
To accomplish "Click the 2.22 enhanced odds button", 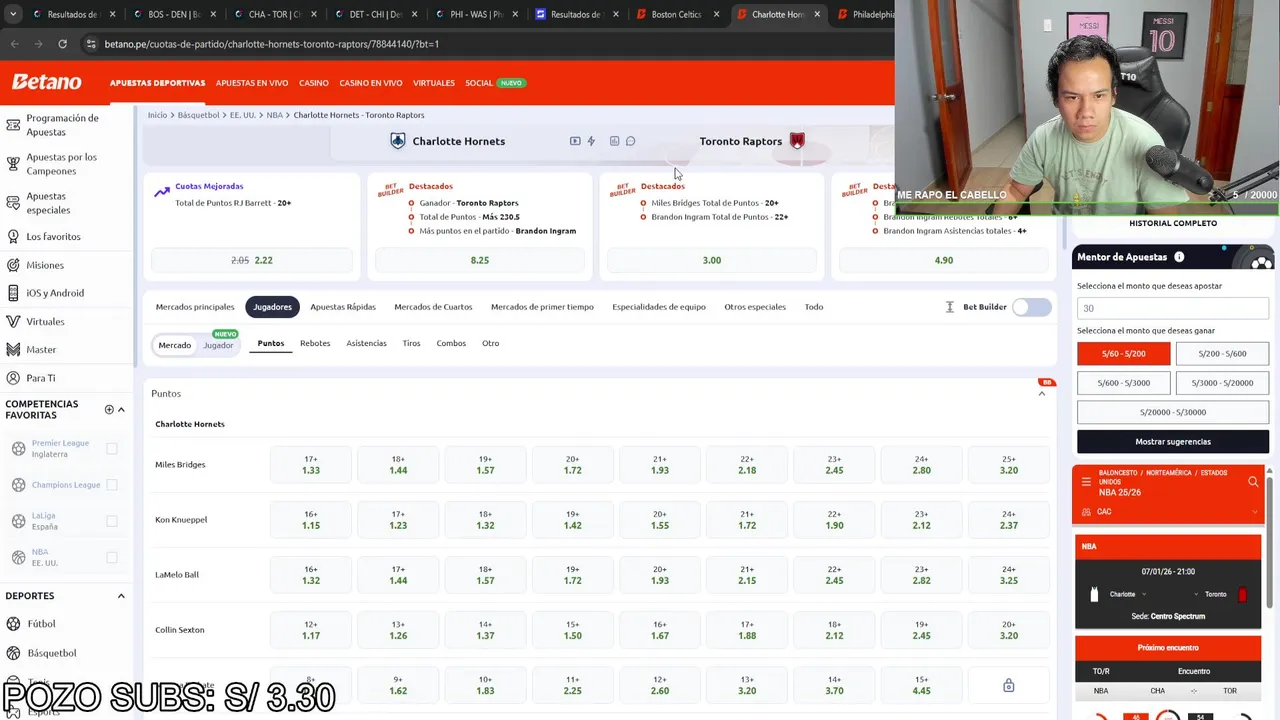I will click(252, 260).
